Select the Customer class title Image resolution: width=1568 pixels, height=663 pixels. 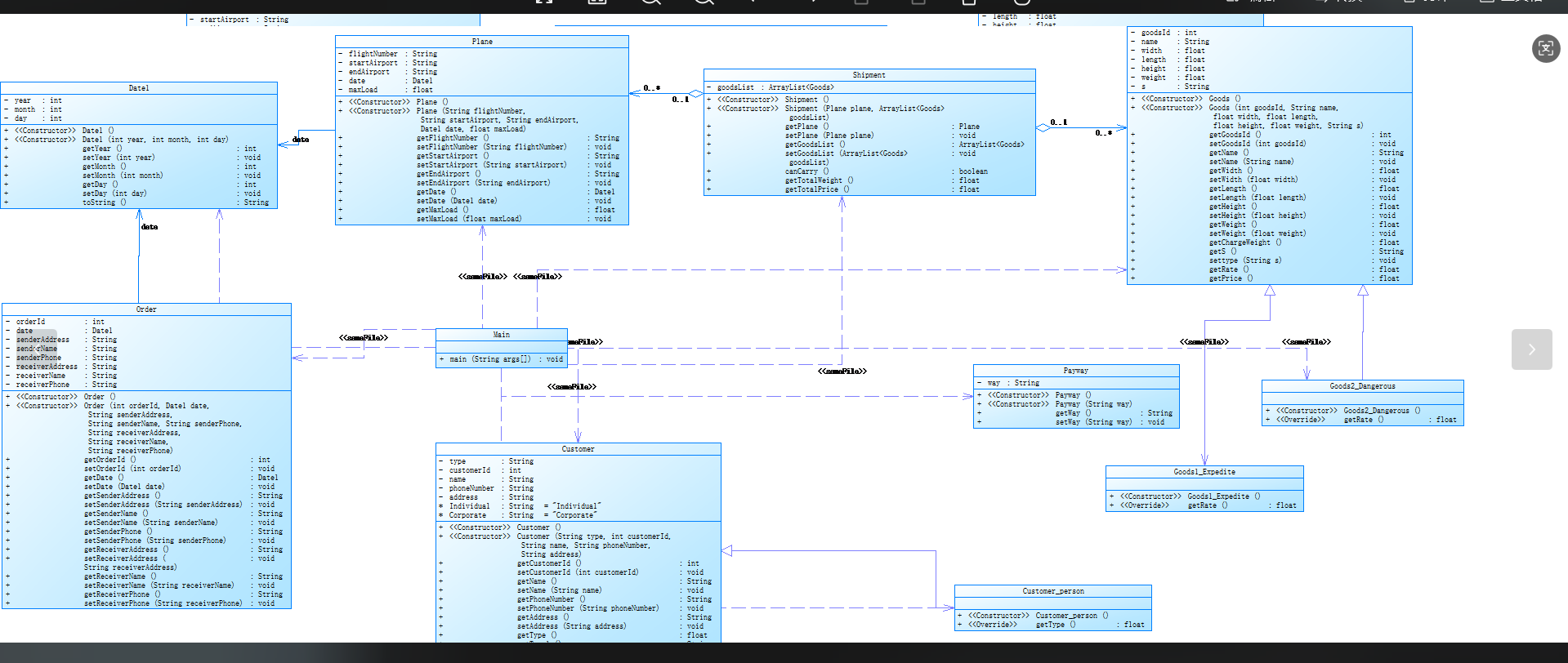(578, 449)
